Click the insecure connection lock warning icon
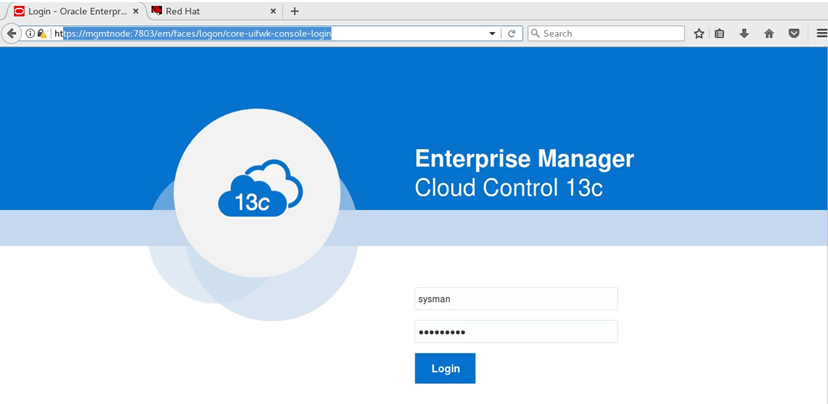828x404 pixels. pos(42,33)
